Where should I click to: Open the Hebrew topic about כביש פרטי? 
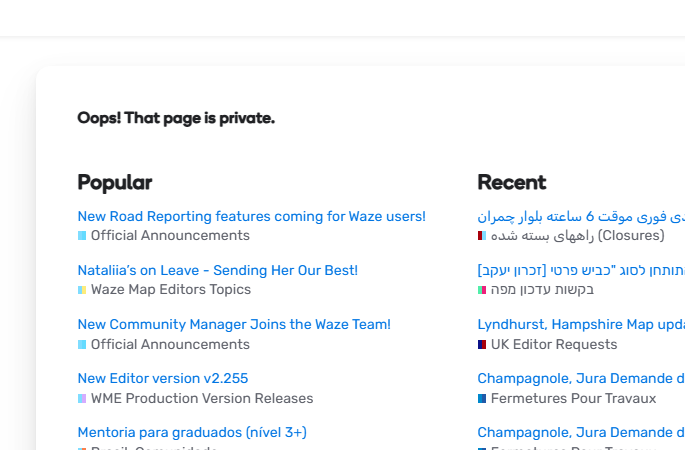click(580, 270)
